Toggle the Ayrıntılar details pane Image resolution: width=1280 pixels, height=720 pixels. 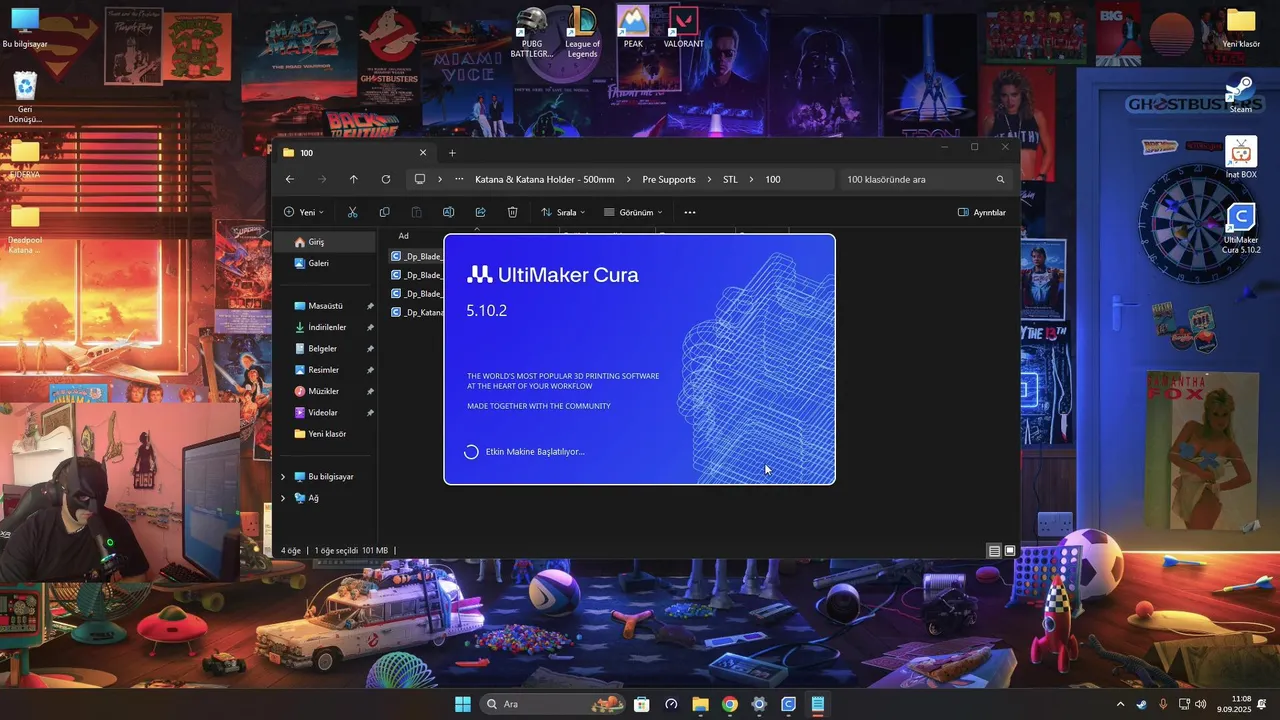coord(982,212)
